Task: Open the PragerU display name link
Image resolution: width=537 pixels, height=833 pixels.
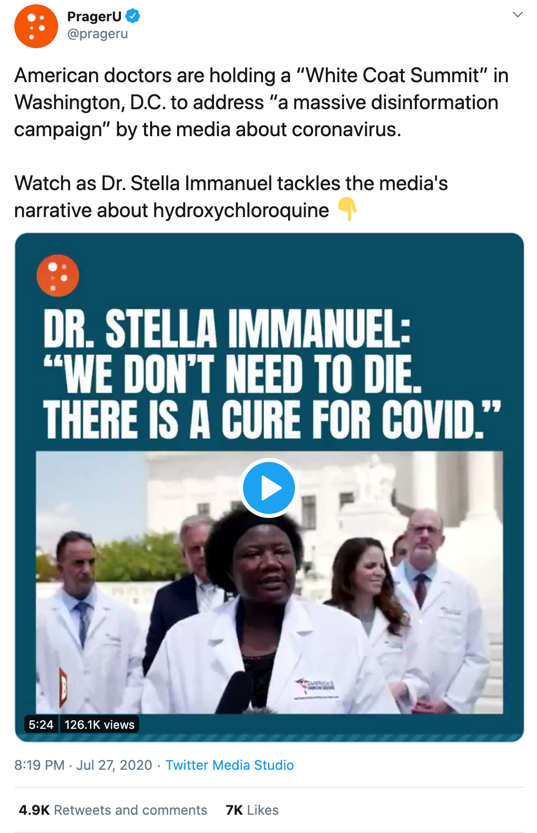Action: pos(95,16)
